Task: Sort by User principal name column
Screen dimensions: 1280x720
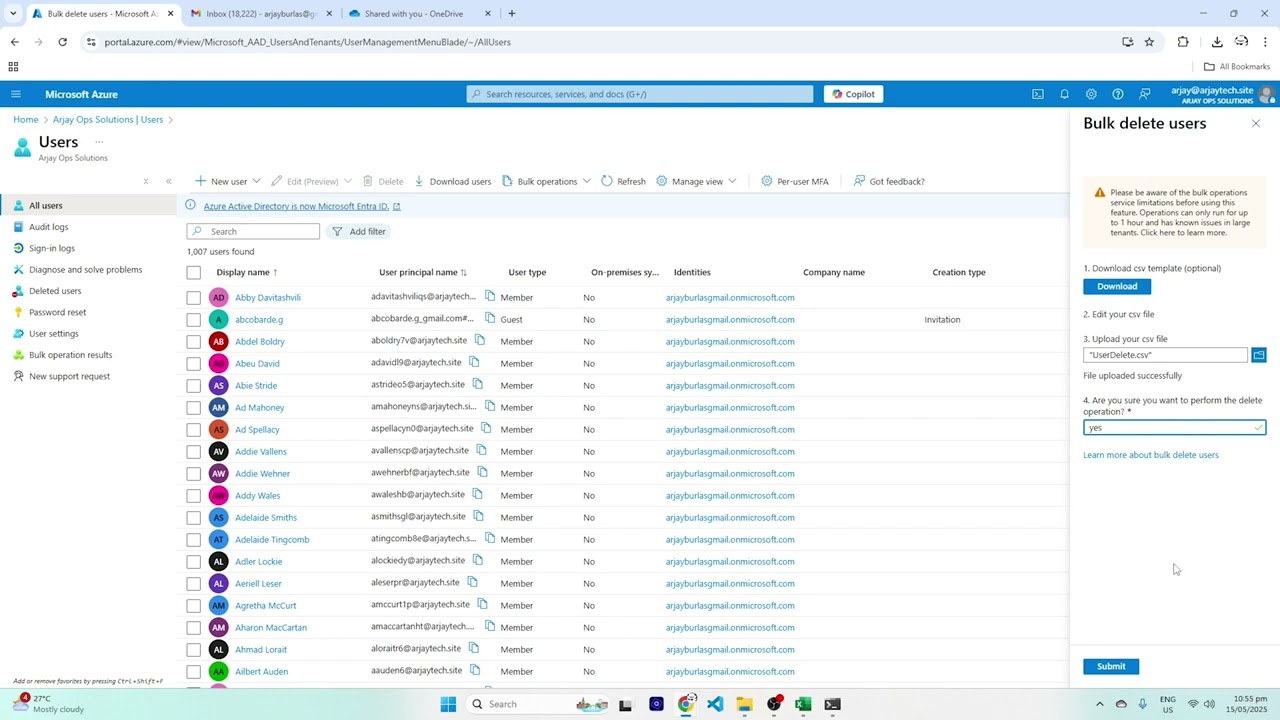Action: (x=423, y=272)
